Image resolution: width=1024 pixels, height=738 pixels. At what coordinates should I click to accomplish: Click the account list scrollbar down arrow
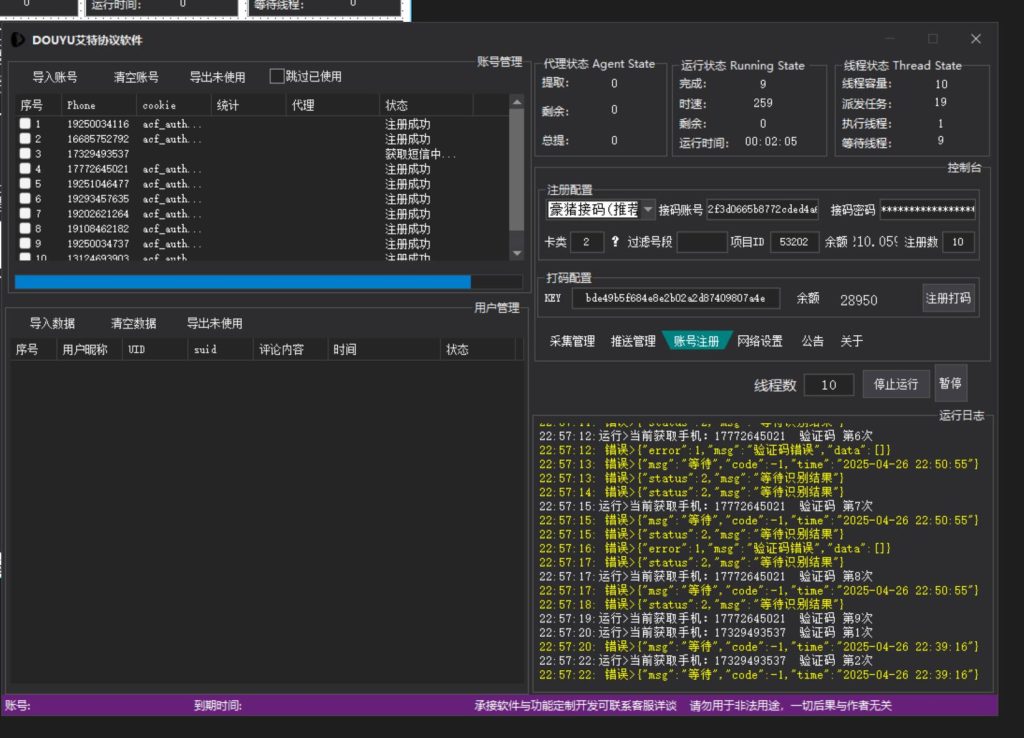coord(516,254)
